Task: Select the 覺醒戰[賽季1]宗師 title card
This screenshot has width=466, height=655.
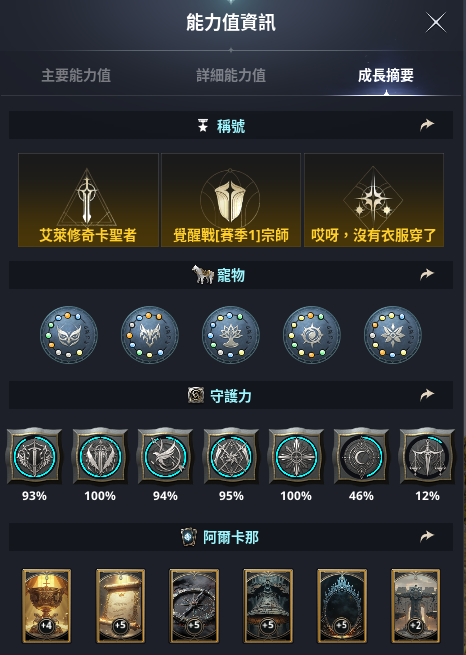Action: pos(231,200)
